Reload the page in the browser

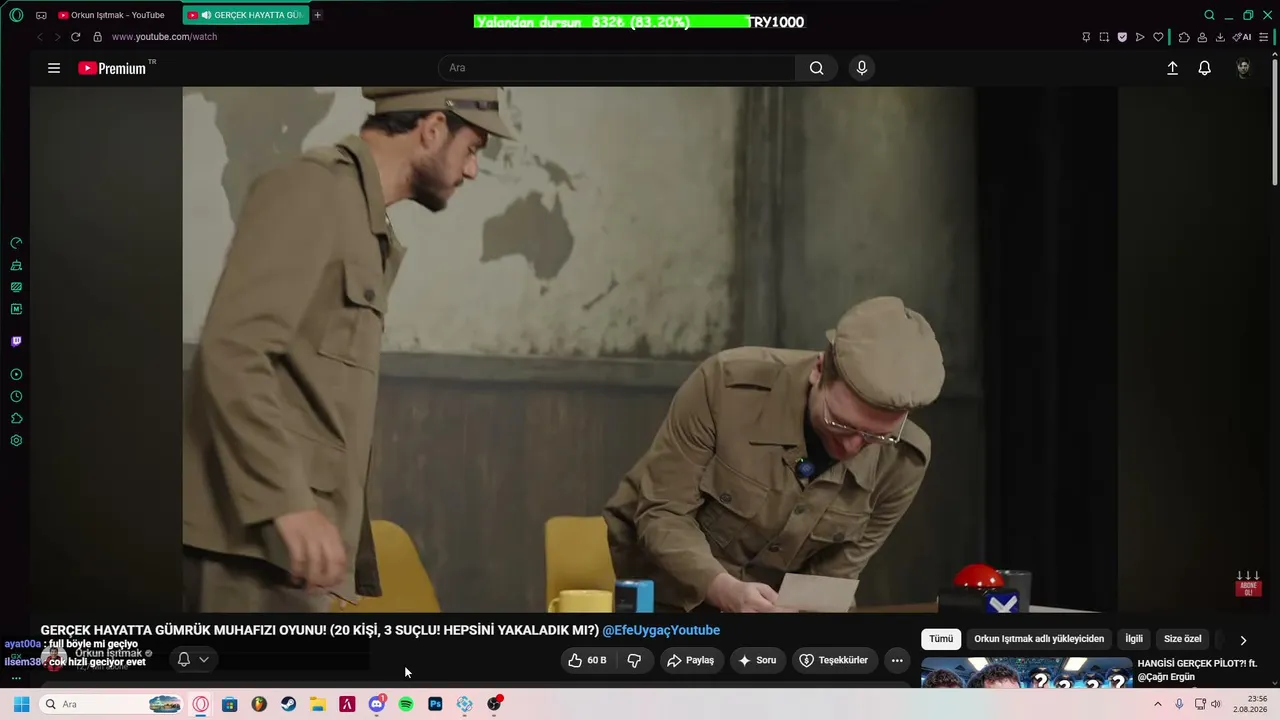pos(75,37)
